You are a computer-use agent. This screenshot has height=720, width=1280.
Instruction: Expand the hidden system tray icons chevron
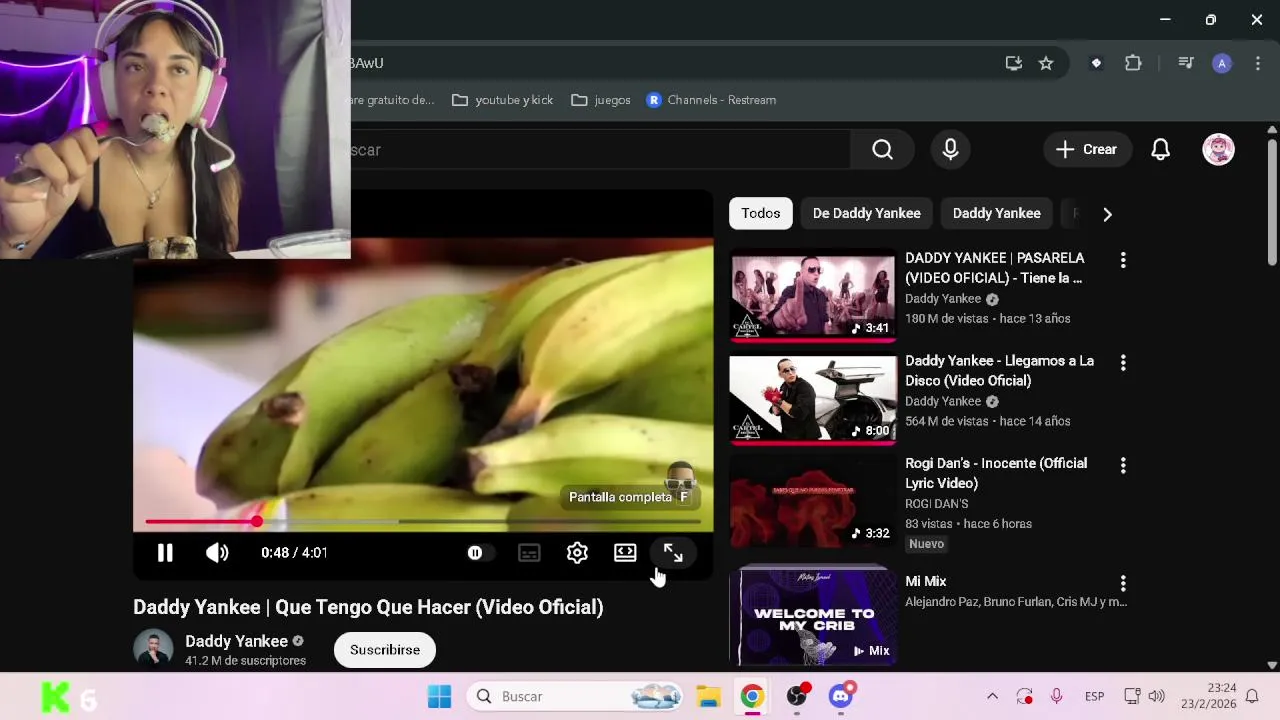pyautogui.click(x=992, y=696)
